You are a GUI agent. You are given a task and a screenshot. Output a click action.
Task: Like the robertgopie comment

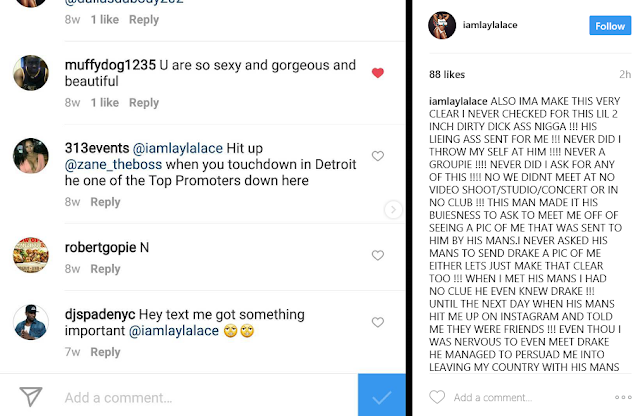(x=377, y=243)
